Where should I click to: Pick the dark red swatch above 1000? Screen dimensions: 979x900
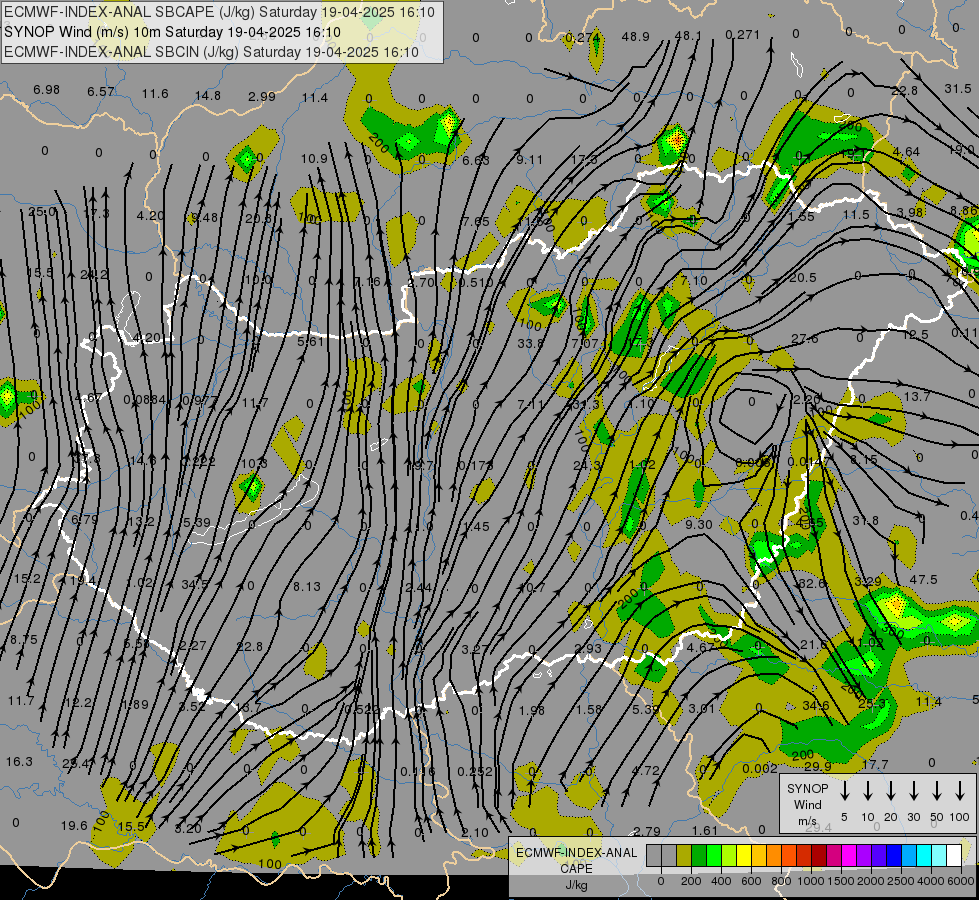(x=819, y=856)
